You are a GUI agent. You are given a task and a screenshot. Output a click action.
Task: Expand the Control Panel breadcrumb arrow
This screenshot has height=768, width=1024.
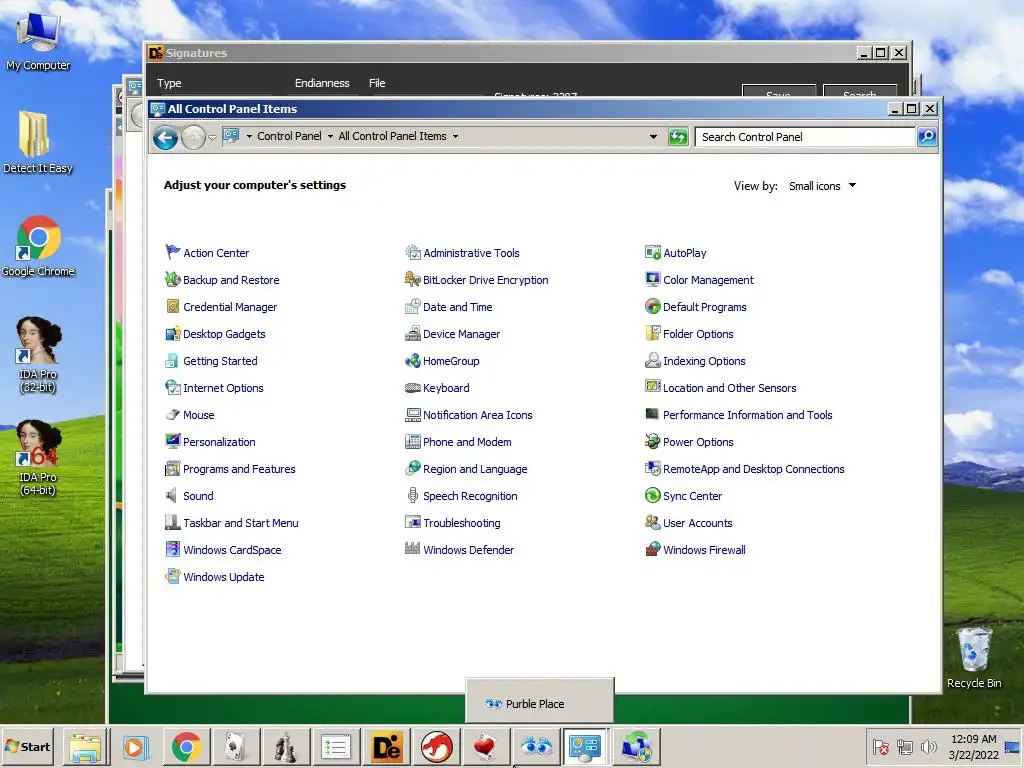tap(330, 136)
